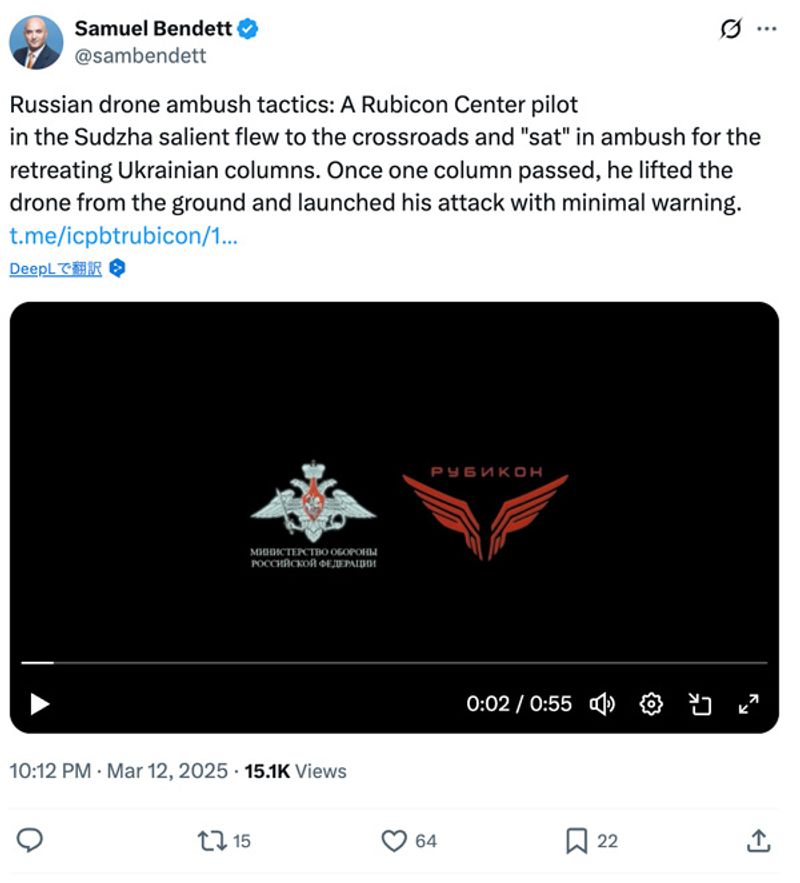The height and width of the screenshot is (883, 800).
Task: Click the Grok icon at top right
Action: tap(731, 29)
